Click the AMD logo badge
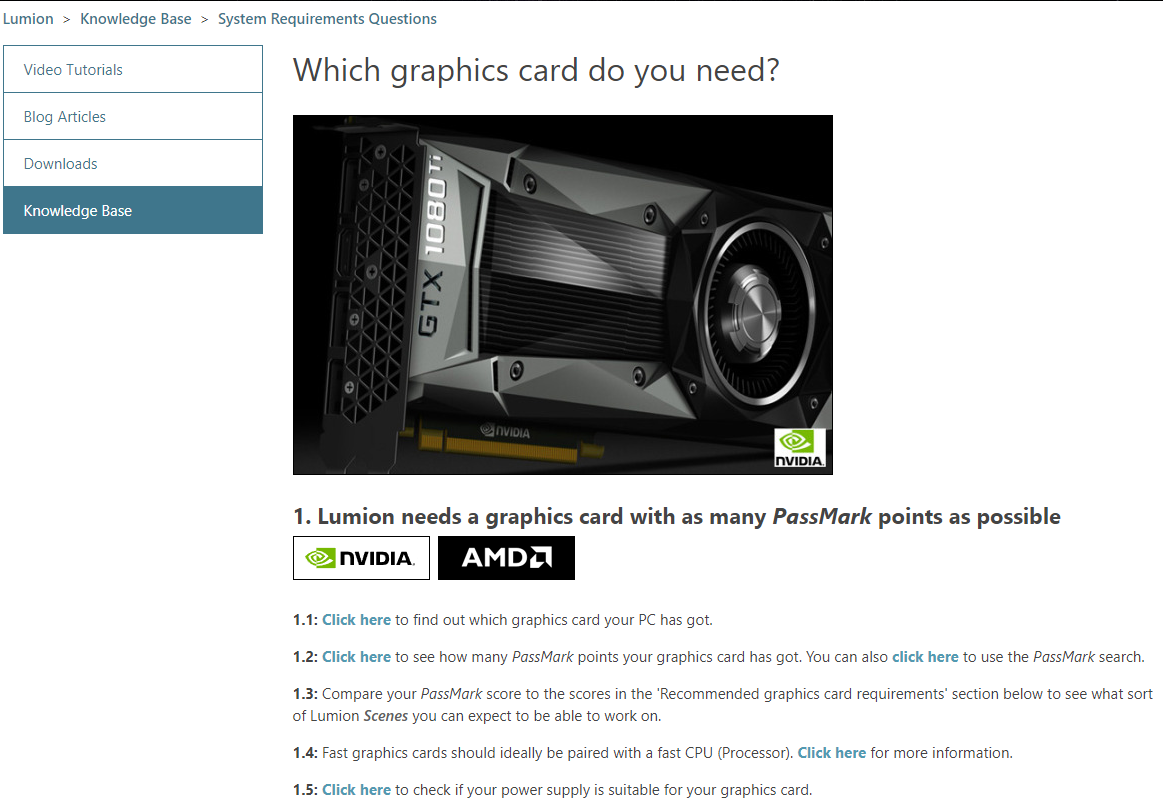1163x810 pixels. click(506, 558)
